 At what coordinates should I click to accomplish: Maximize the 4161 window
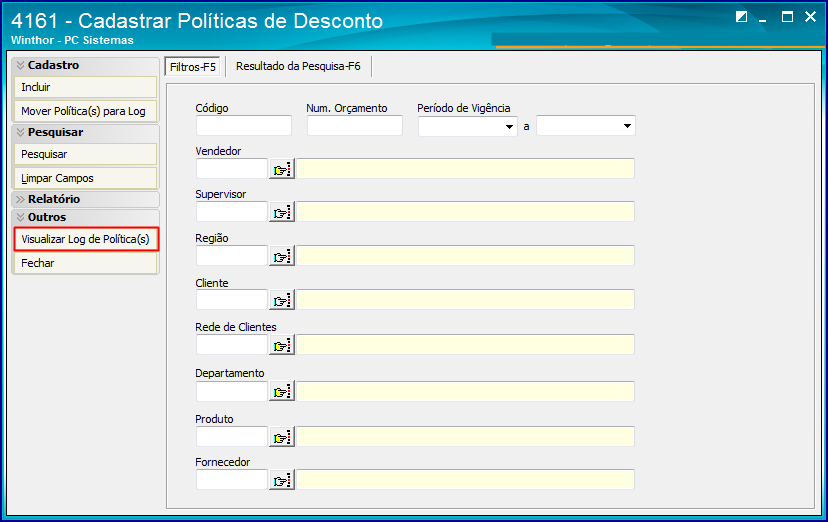click(x=787, y=17)
